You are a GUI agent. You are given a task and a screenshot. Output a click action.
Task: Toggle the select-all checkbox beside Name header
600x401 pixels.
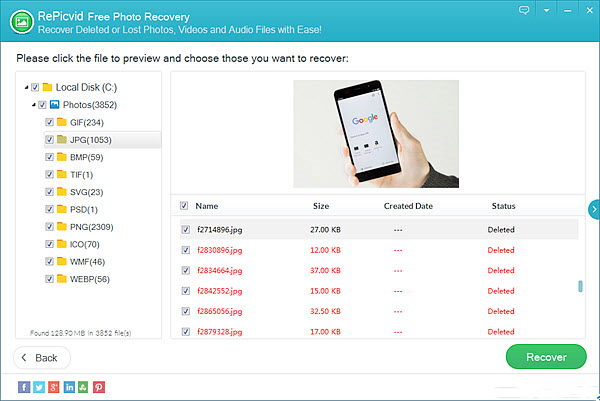[x=184, y=206]
